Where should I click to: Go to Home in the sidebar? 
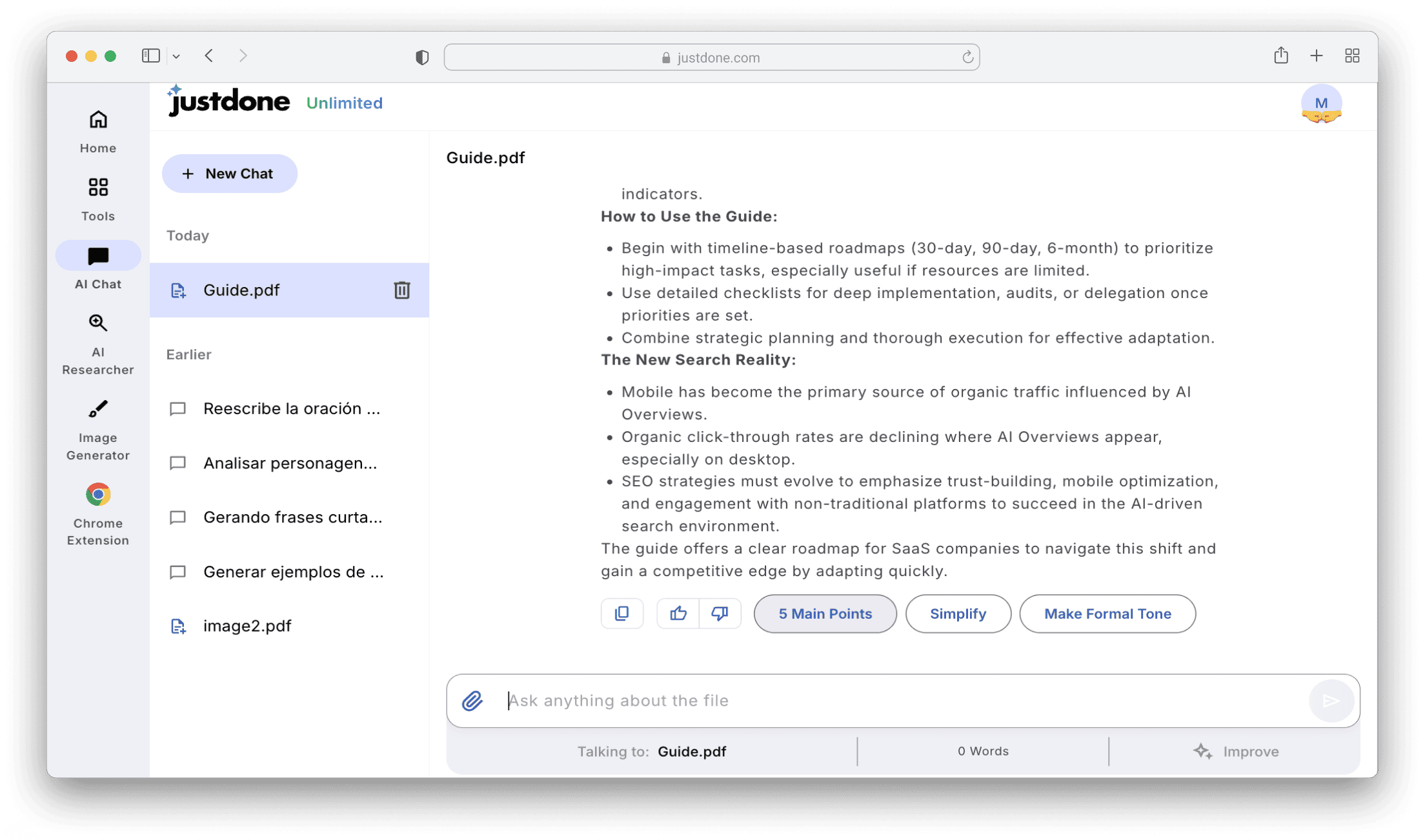pyautogui.click(x=98, y=131)
